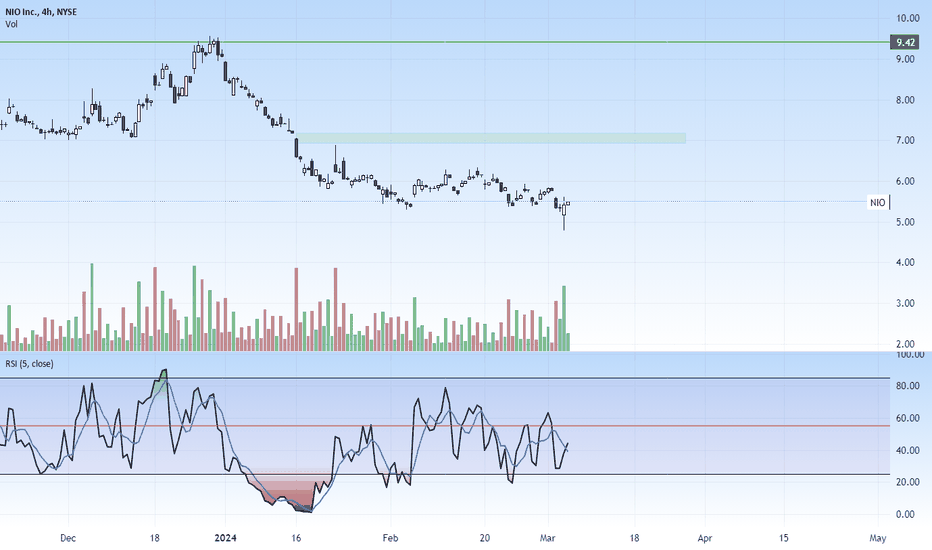Click the 20.00 RSI axis label
Viewport: 932px width, 550px height.
(908, 482)
